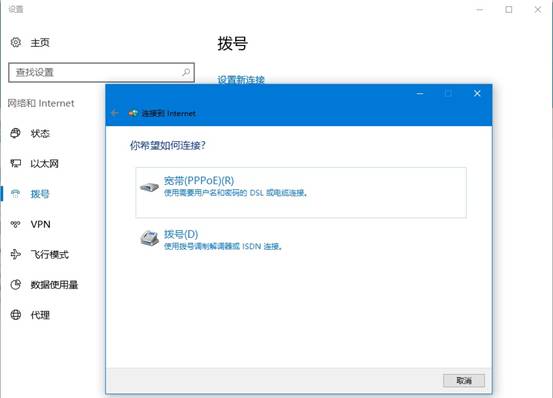Open the 主页 home gear icon
The height and width of the screenshot is (398, 553).
(16, 42)
